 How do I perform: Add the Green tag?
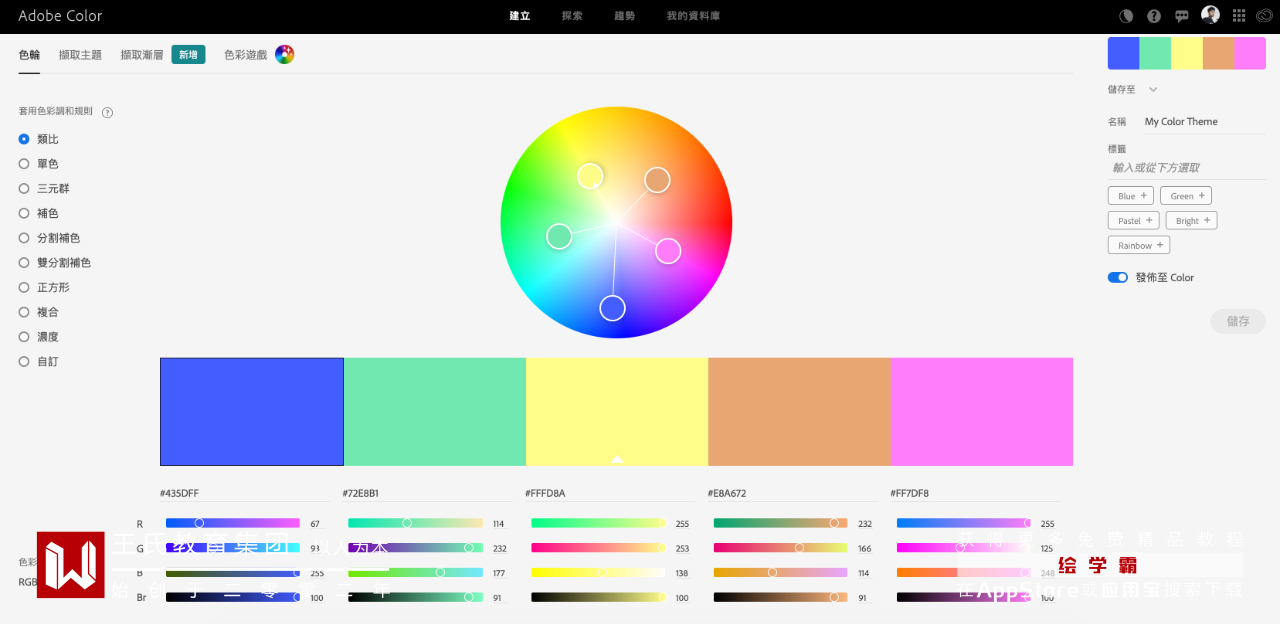tap(1186, 196)
